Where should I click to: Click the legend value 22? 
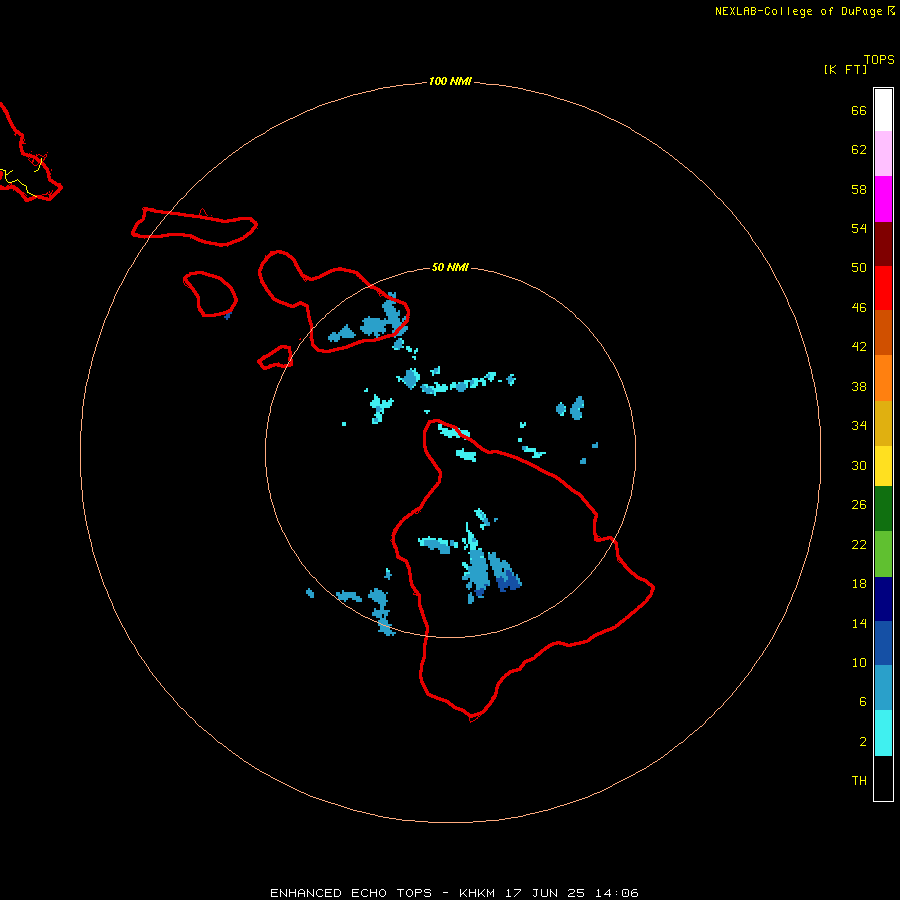coord(859,544)
